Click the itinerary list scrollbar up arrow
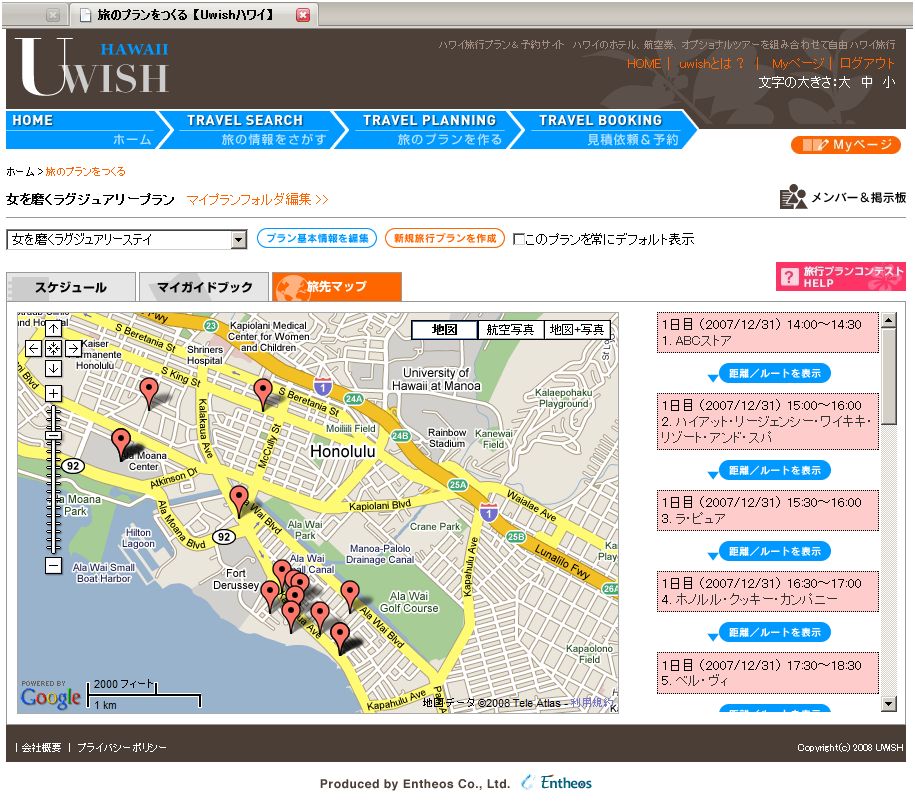This screenshot has height=802, width=915. point(888,320)
